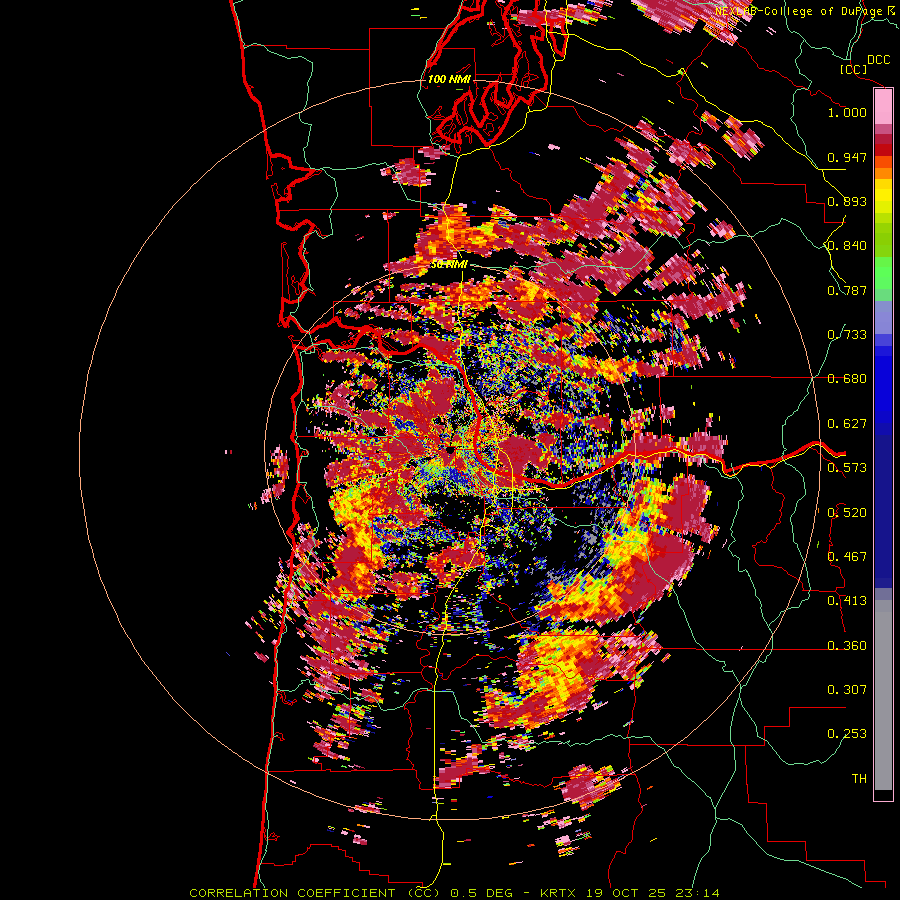Select the 0.733 scale value

click(x=847, y=335)
